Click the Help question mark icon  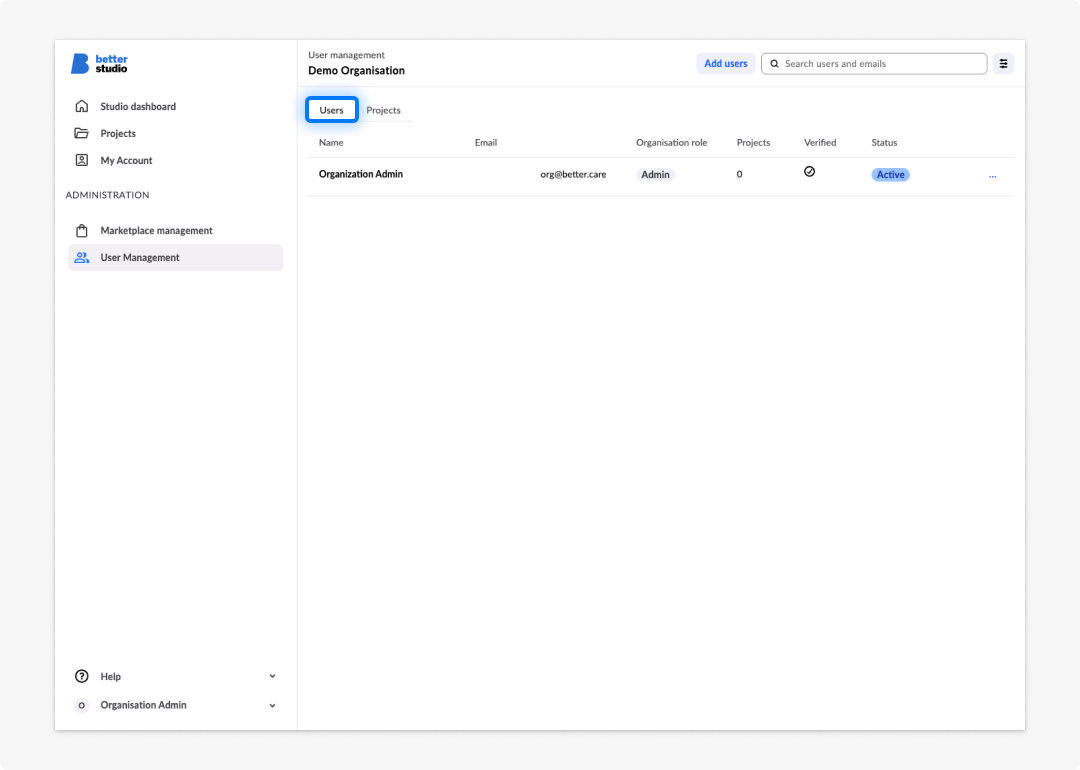[x=82, y=676]
